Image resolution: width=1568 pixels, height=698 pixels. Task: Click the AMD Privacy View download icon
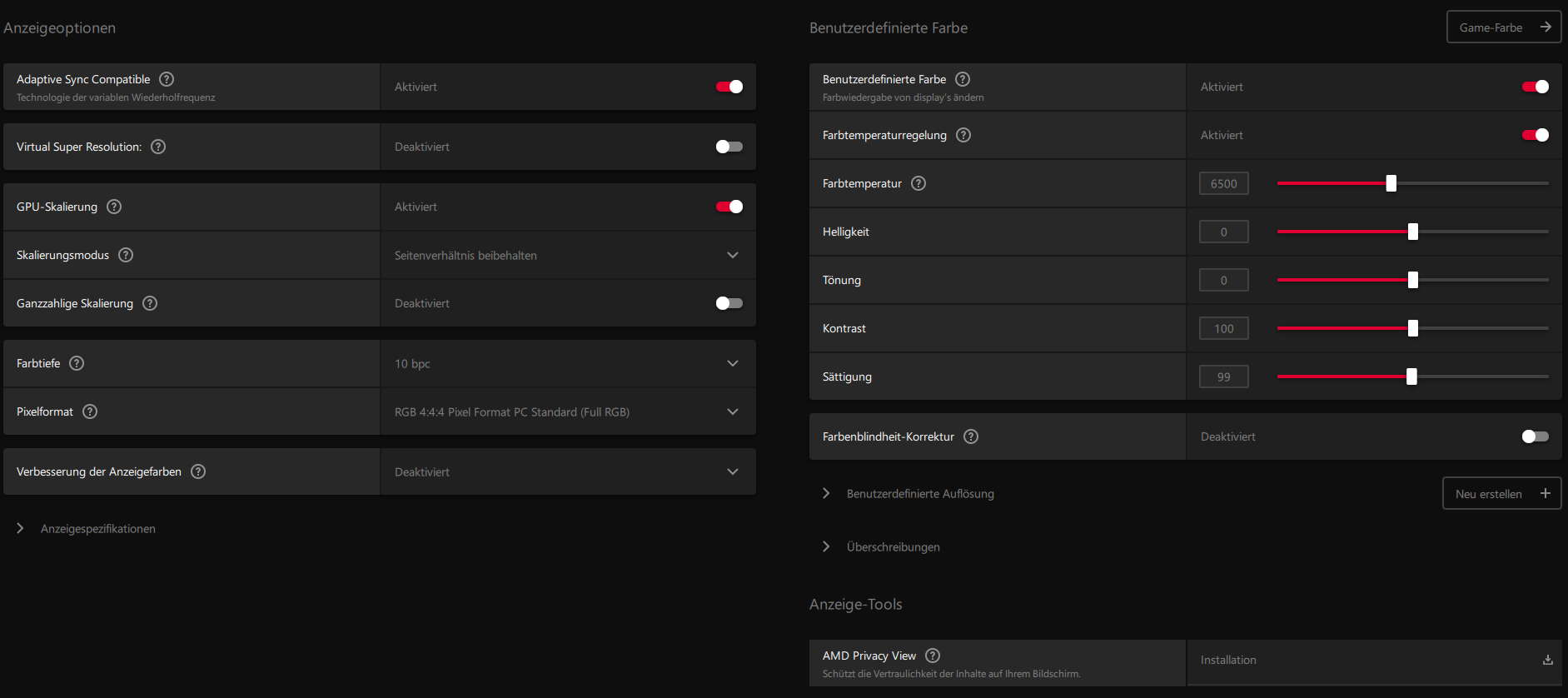click(x=1548, y=660)
